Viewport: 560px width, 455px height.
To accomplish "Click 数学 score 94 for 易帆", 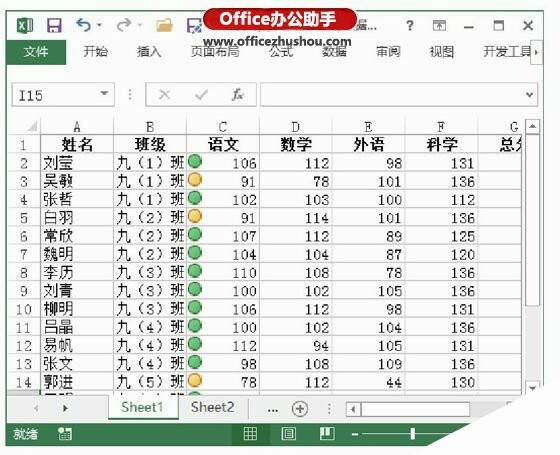I will pyautogui.click(x=296, y=345).
